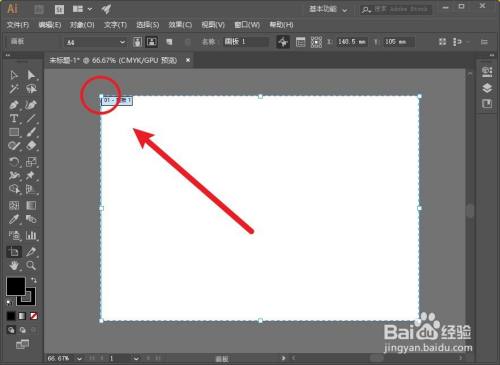Open the 基本功能 workspace switcher
This screenshot has height=365, width=500.
click(x=328, y=9)
